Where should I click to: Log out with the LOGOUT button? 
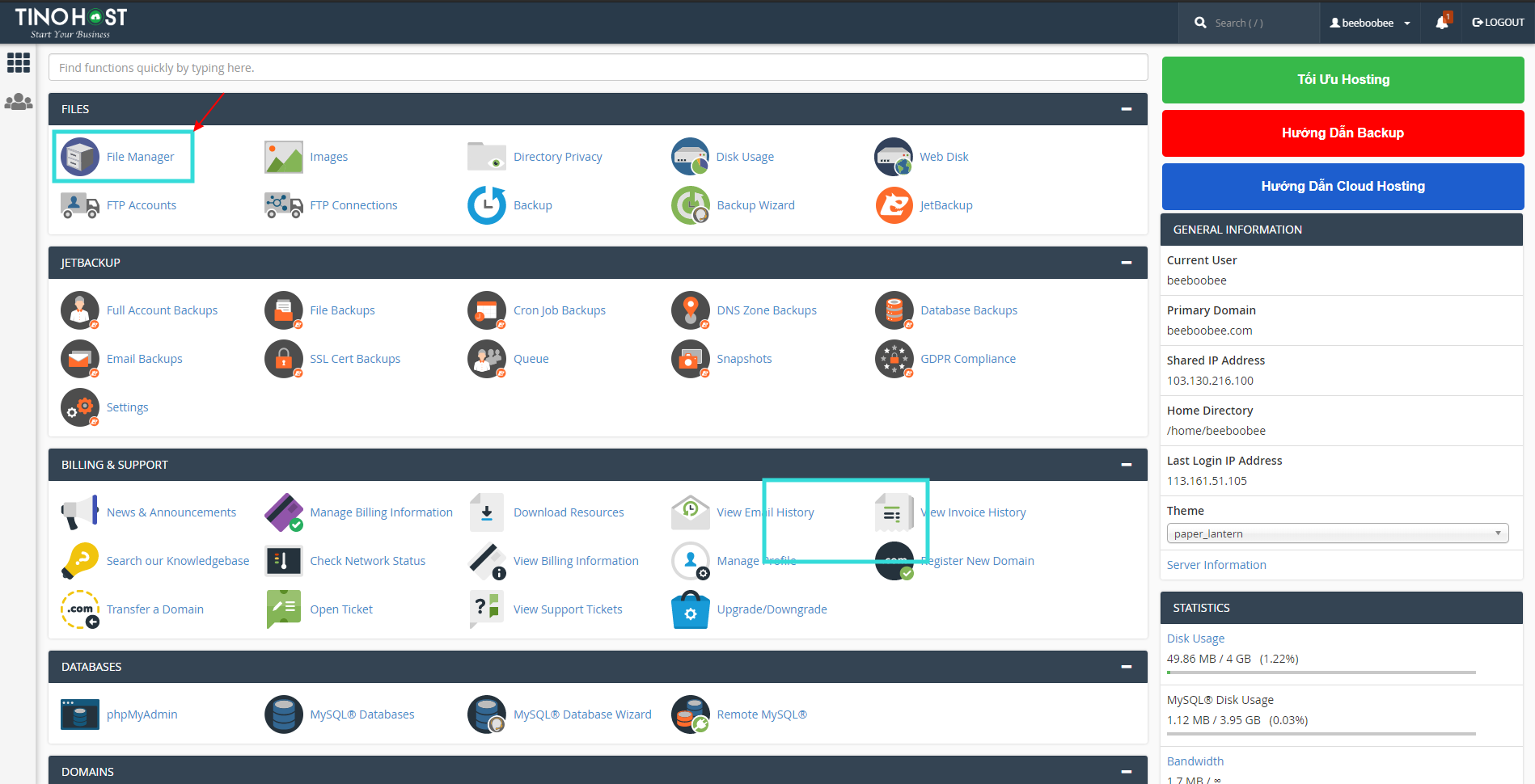pos(1498,23)
